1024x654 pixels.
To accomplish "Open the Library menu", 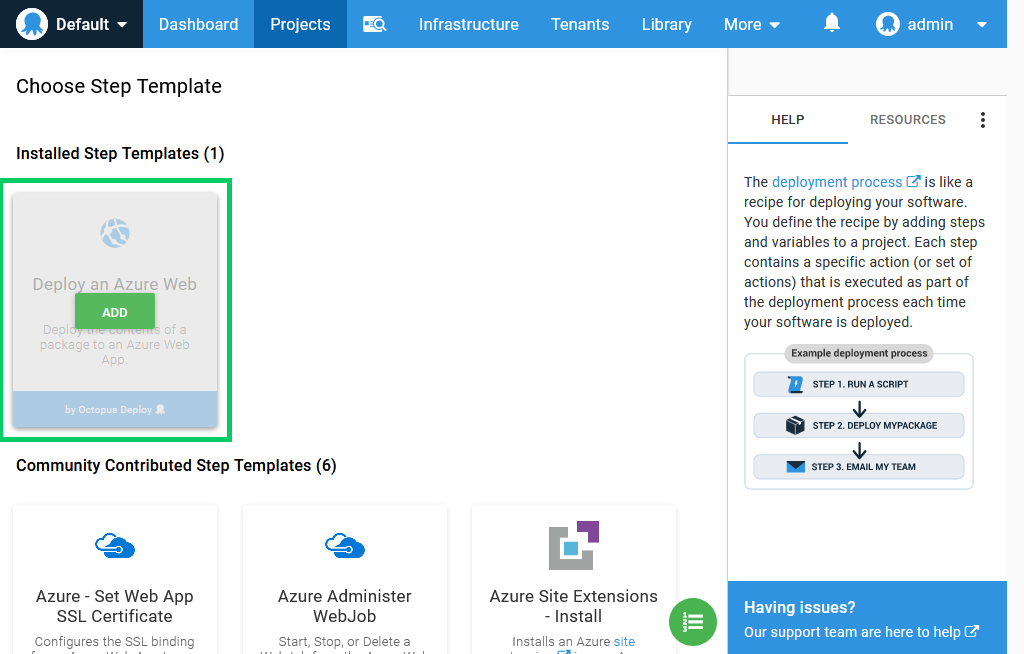I will point(667,24).
